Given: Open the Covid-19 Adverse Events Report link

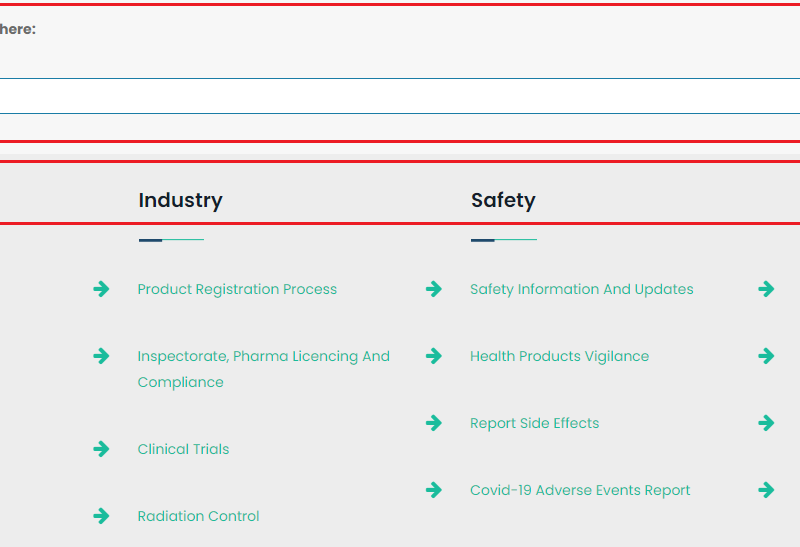Looking at the screenshot, I should pos(580,490).
